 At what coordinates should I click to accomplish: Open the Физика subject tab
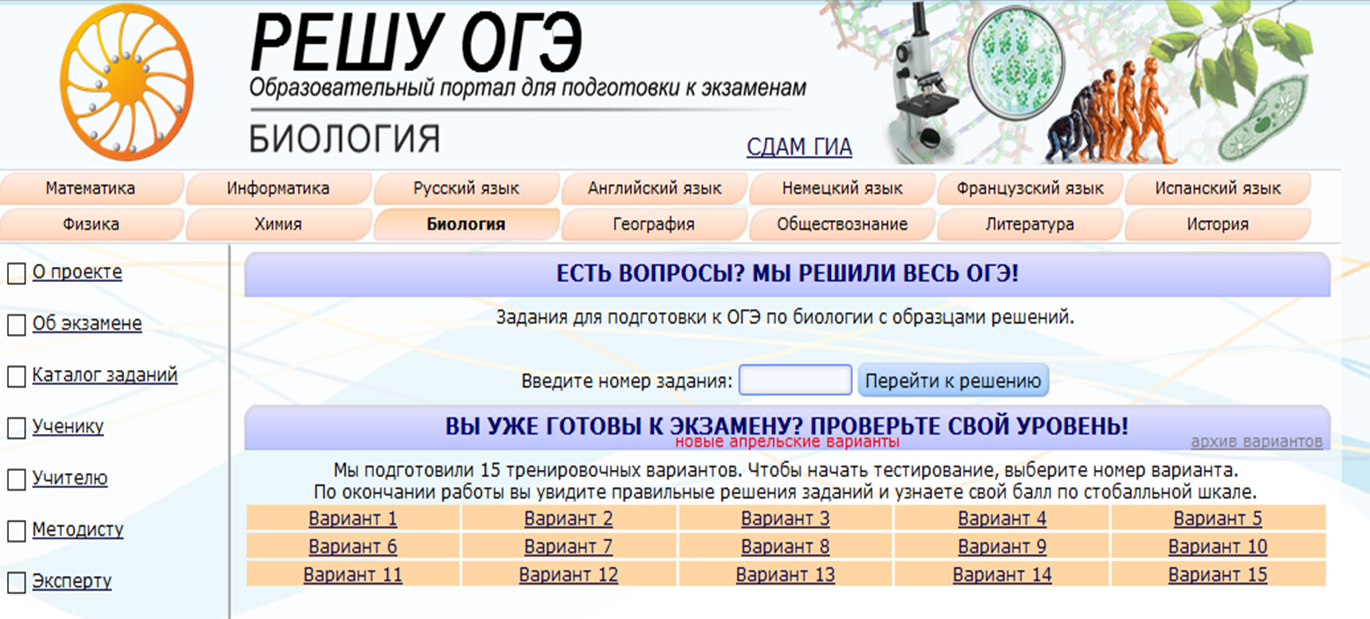click(x=90, y=224)
